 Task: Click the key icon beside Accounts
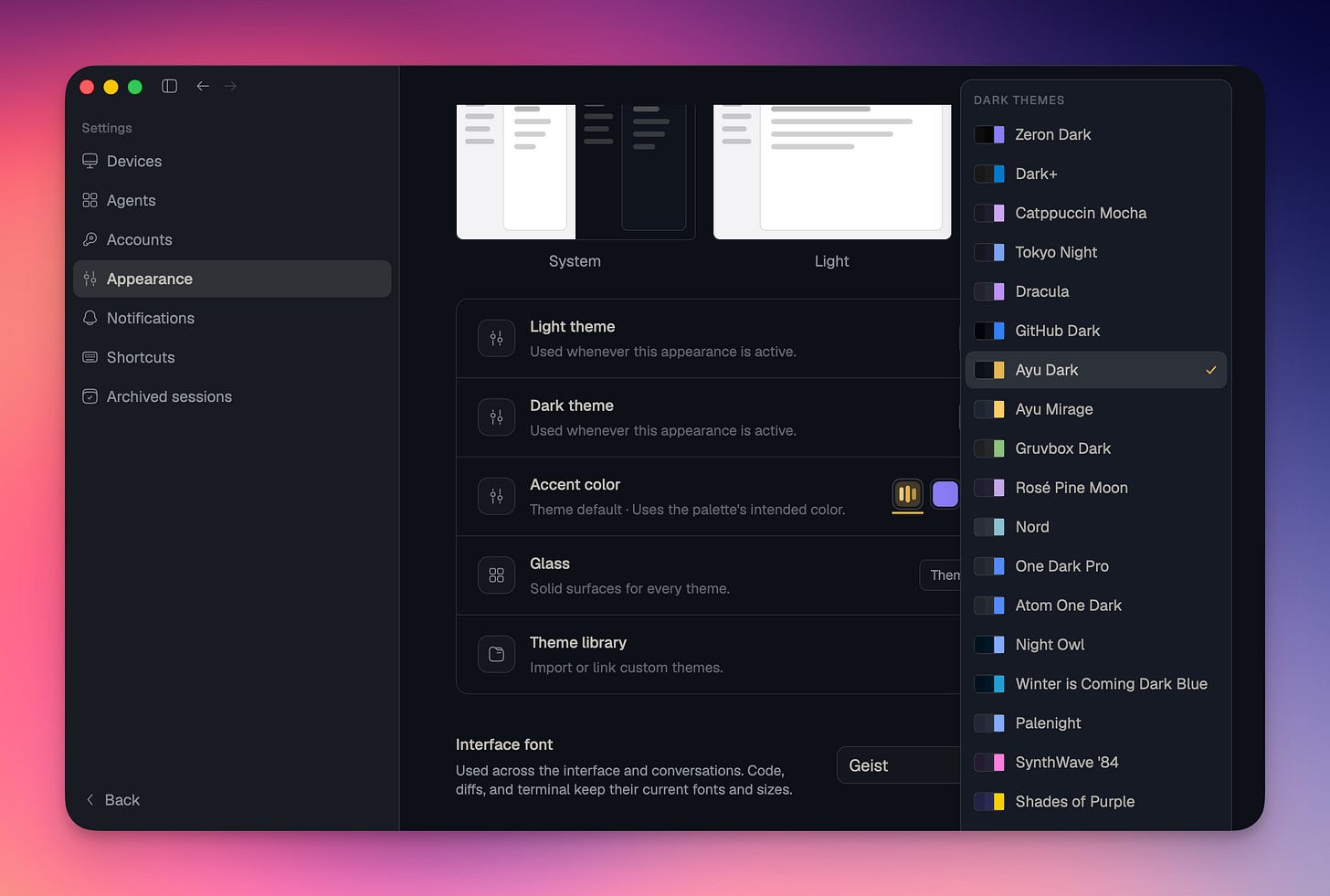pyautogui.click(x=90, y=239)
